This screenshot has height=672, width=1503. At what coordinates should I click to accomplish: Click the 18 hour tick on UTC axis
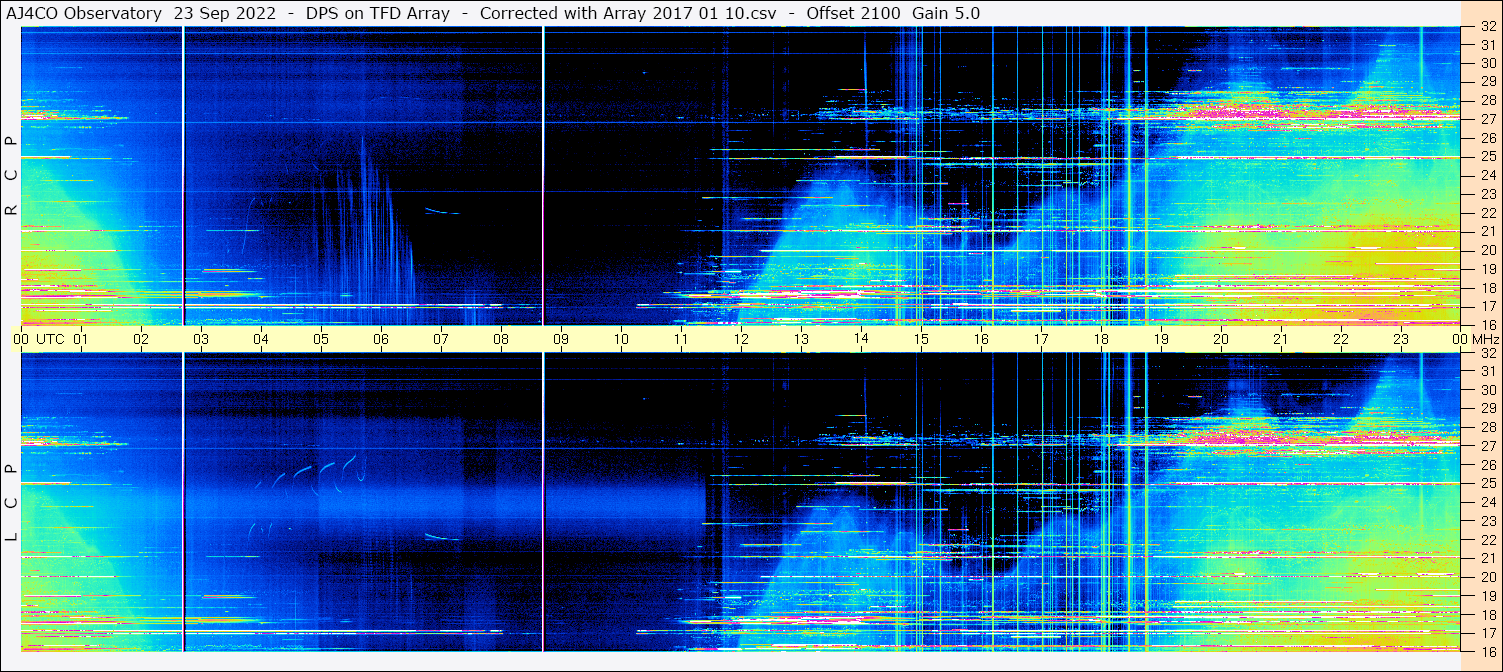click(x=1101, y=339)
